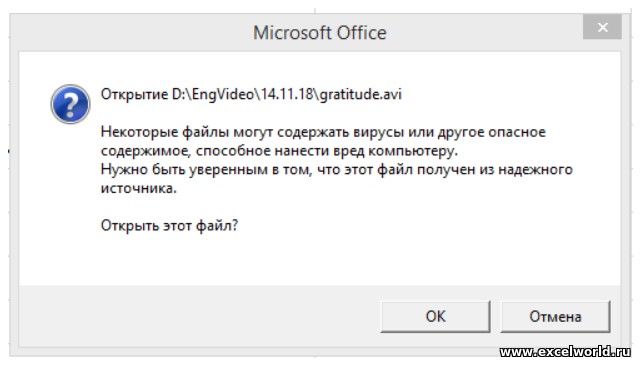Click the empty title bar left of Microsoft Office
The width and height of the screenshot is (641, 367).
131,33
